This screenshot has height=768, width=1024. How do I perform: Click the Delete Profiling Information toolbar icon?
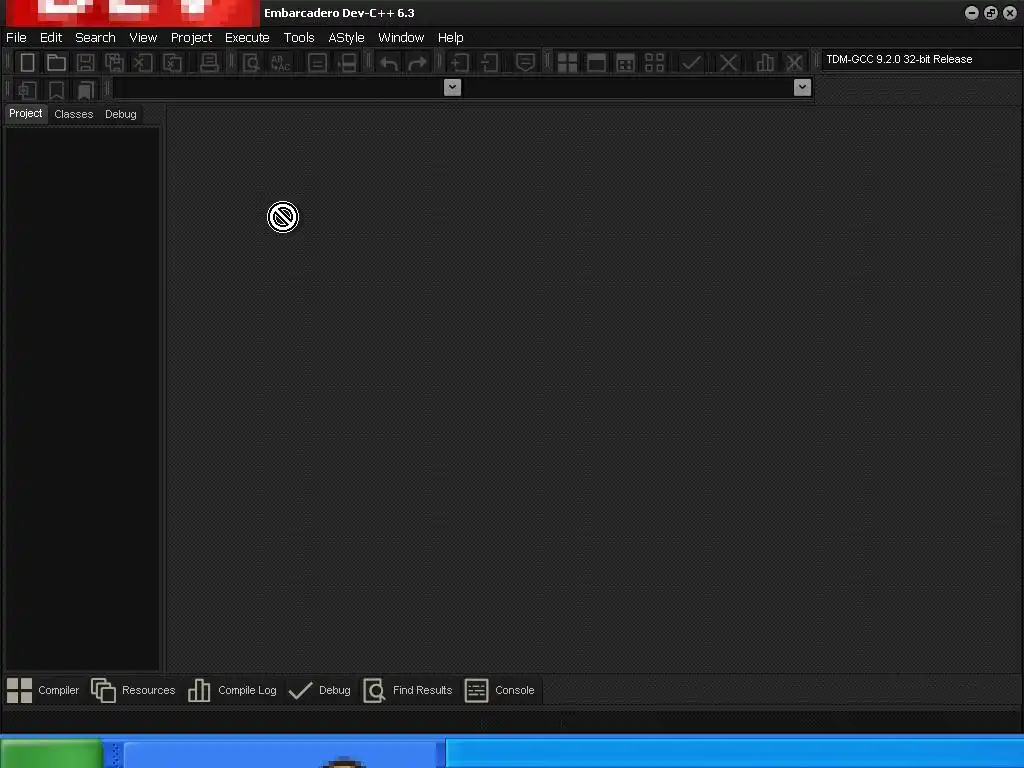(794, 63)
